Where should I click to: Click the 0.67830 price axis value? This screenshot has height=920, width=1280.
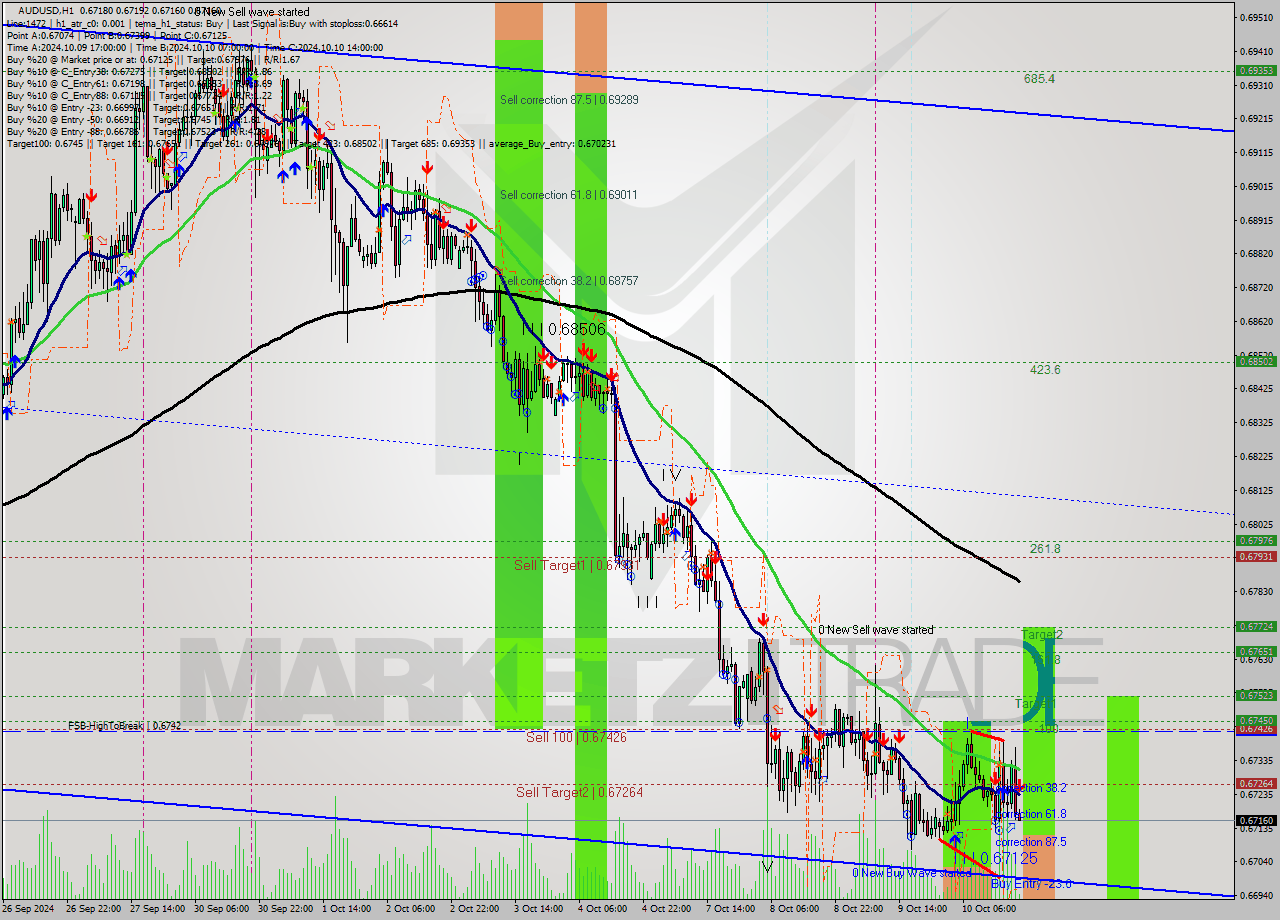(1256, 592)
